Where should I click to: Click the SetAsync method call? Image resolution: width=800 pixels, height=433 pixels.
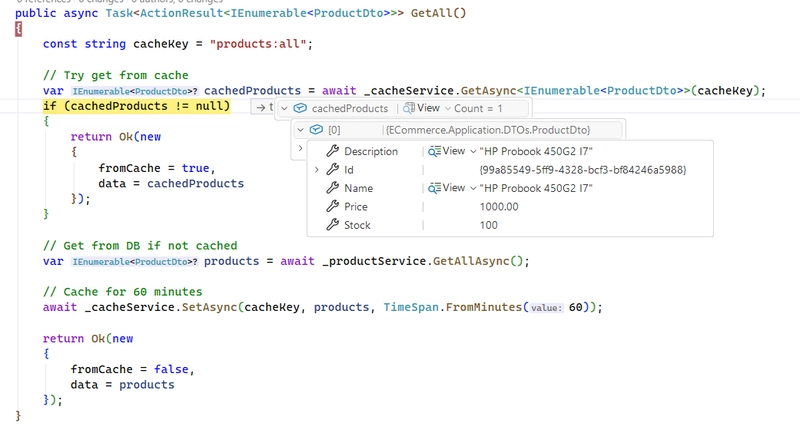210,307
